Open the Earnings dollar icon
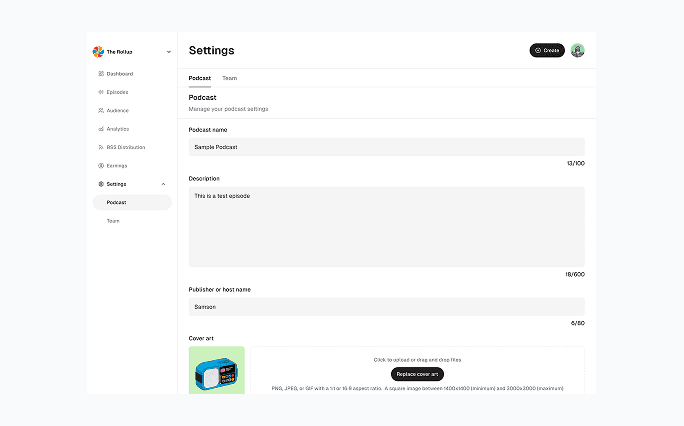 [101, 166]
